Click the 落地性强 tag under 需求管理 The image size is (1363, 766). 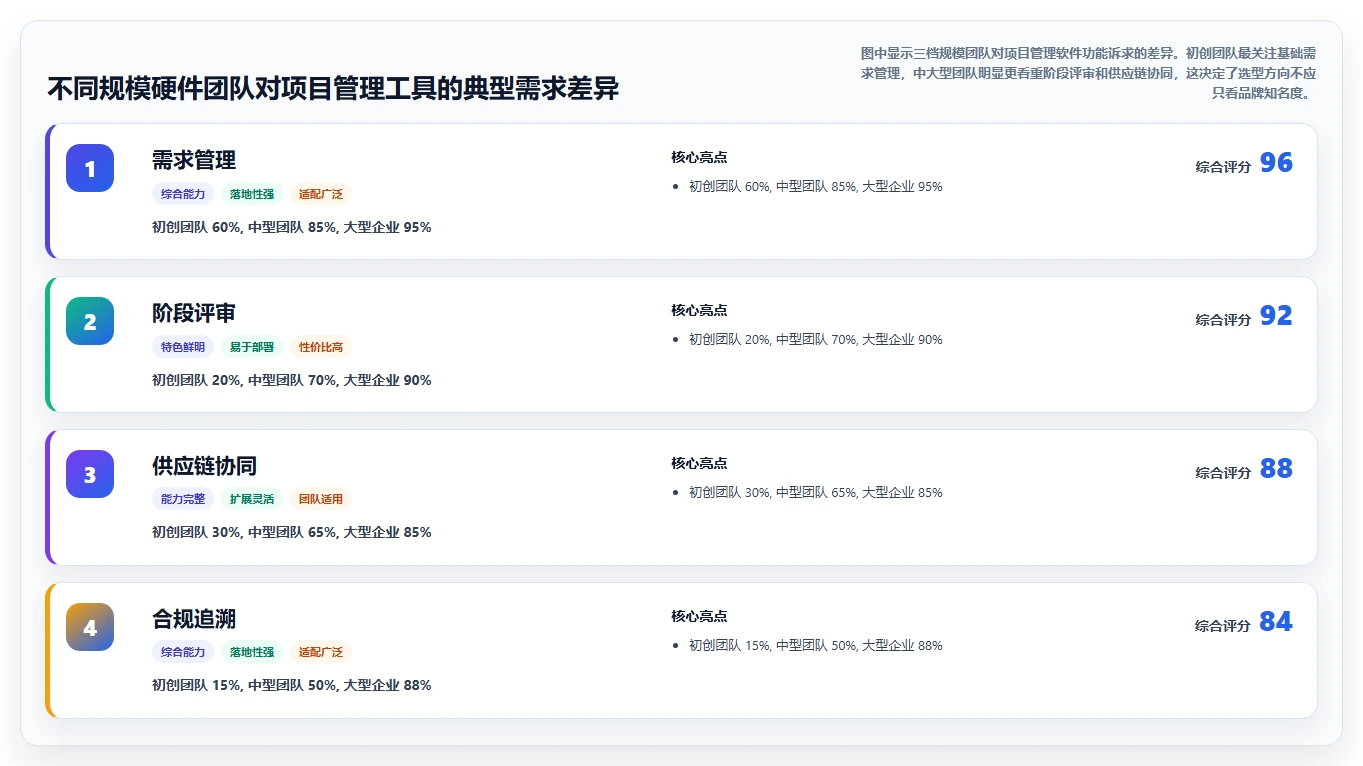(252, 194)
